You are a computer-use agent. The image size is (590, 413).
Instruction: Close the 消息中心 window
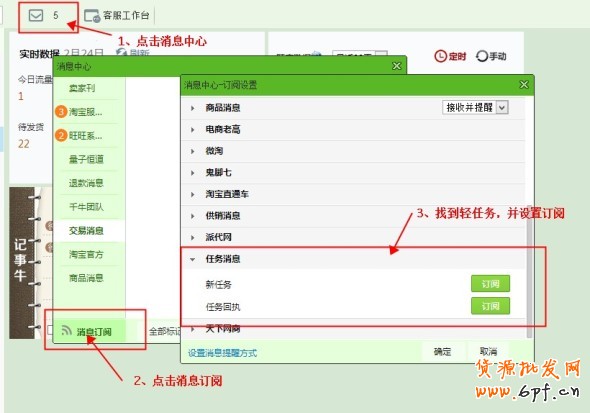pos(397,66)
